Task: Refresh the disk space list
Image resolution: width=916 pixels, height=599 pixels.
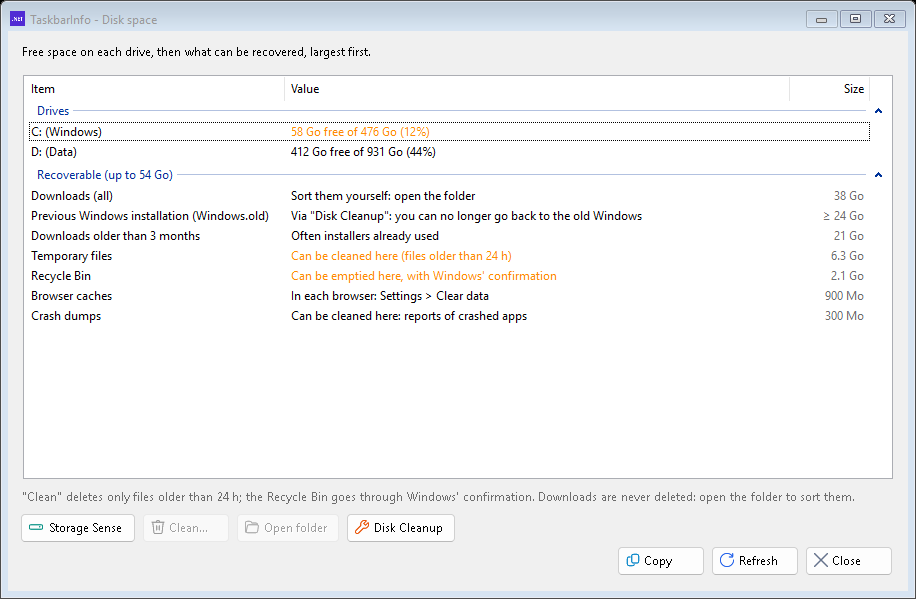Action: tap(755, 560)
